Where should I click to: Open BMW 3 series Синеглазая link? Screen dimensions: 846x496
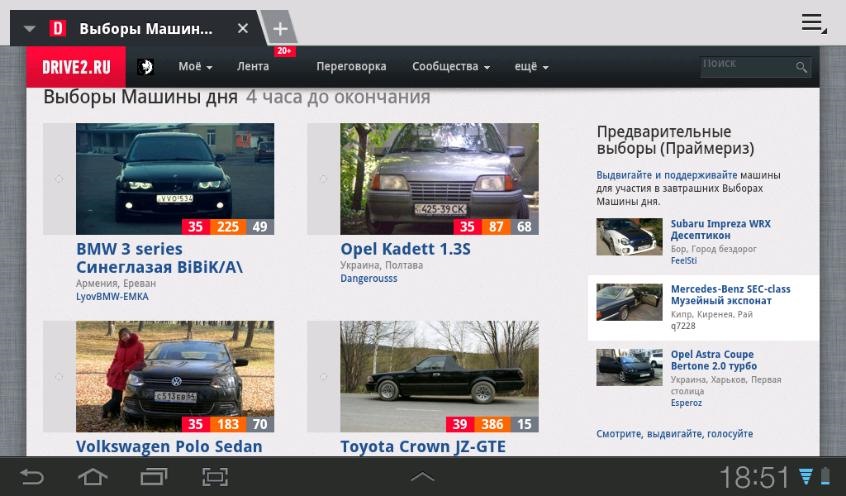coord(159,258)
